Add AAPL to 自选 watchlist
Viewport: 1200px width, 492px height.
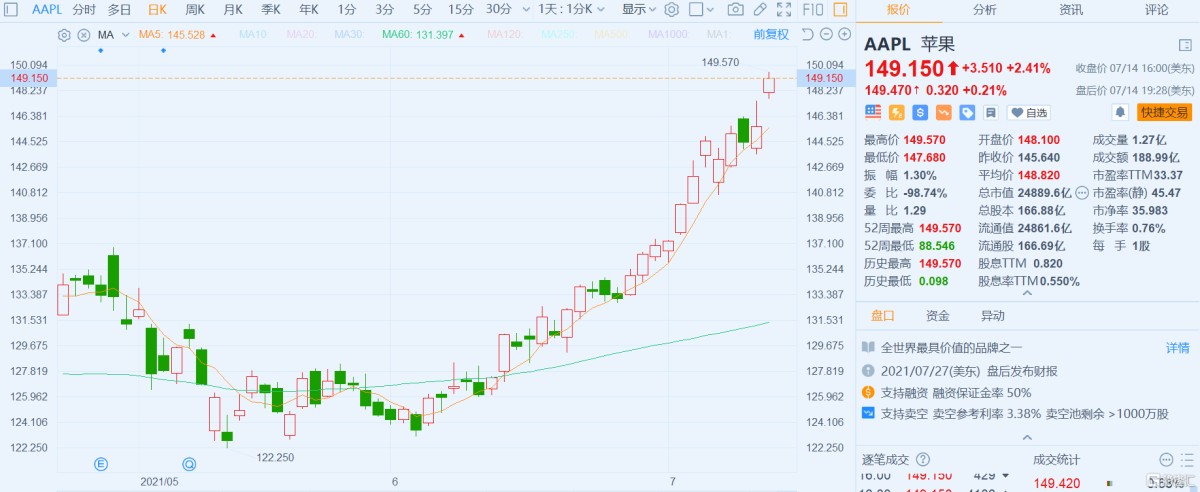pyautogui.click(x=1029, y=112)
